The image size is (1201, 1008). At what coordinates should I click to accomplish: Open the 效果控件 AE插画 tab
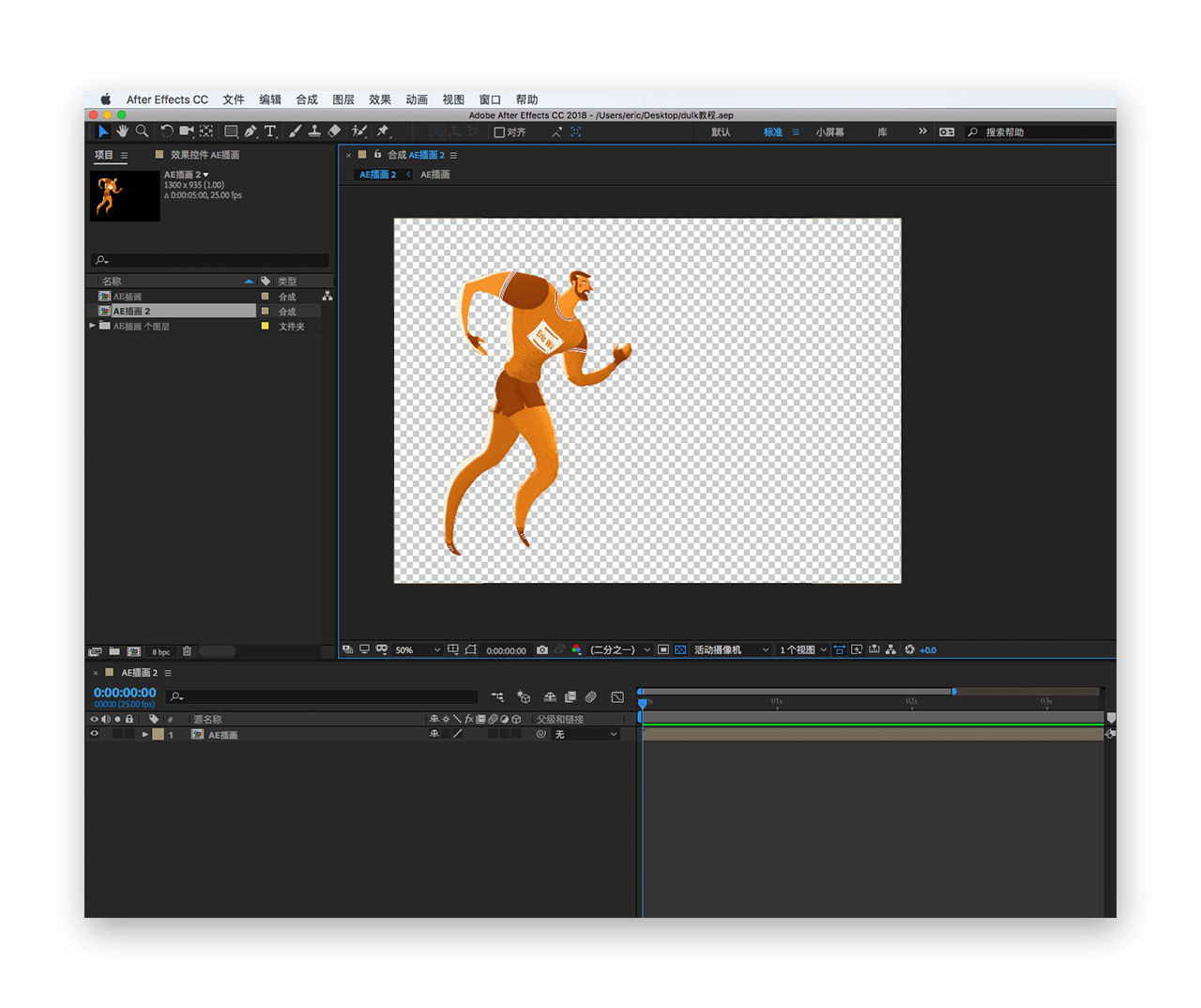pos(205,155)
